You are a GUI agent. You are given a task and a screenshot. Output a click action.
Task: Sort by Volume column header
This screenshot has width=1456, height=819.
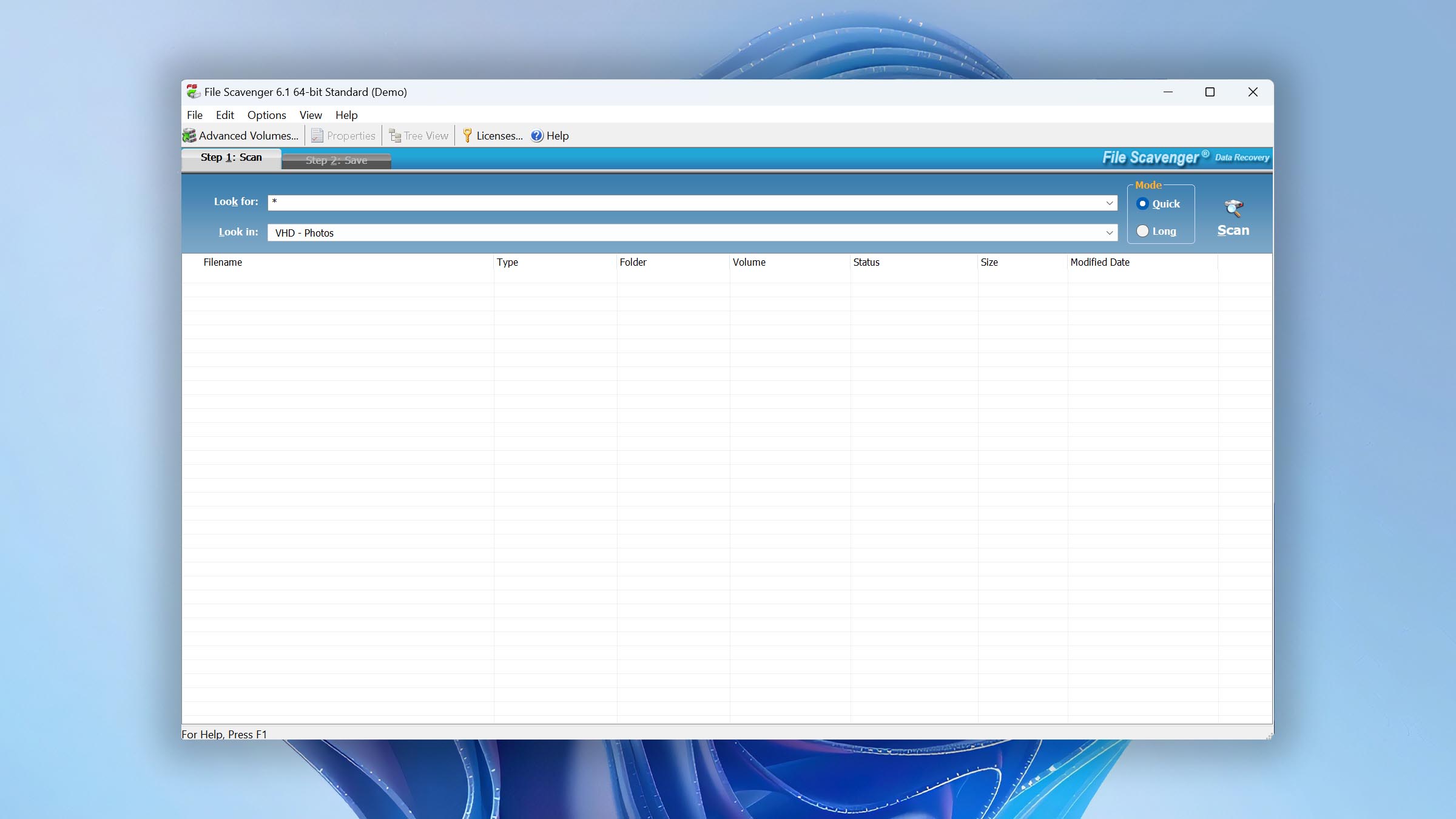[x=790, y=262]
